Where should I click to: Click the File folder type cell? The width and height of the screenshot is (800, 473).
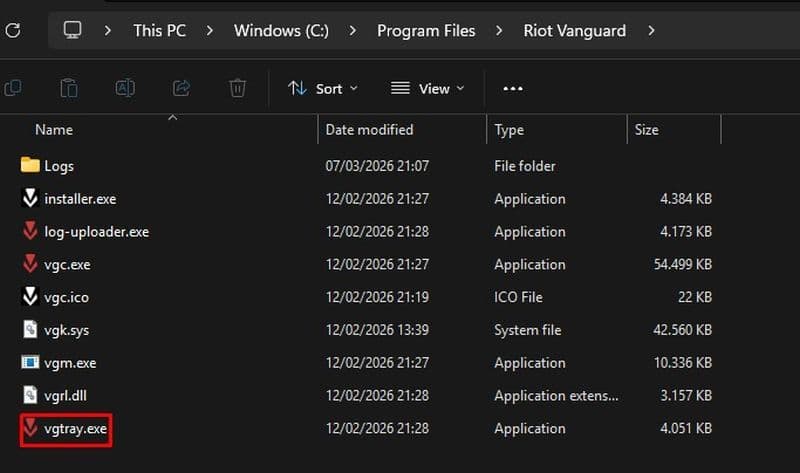(x=524, y=166)
